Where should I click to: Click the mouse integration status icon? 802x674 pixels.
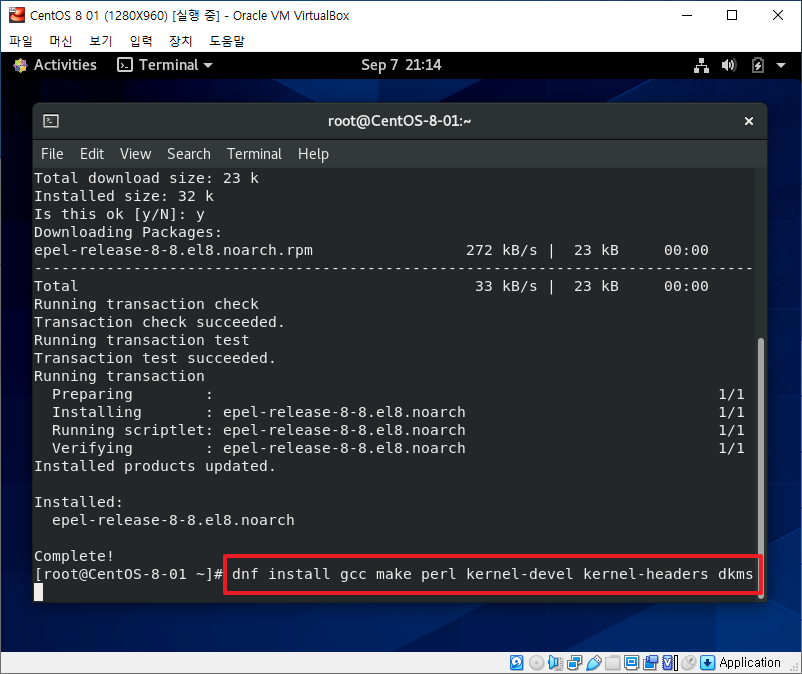[x=688, y=663]
